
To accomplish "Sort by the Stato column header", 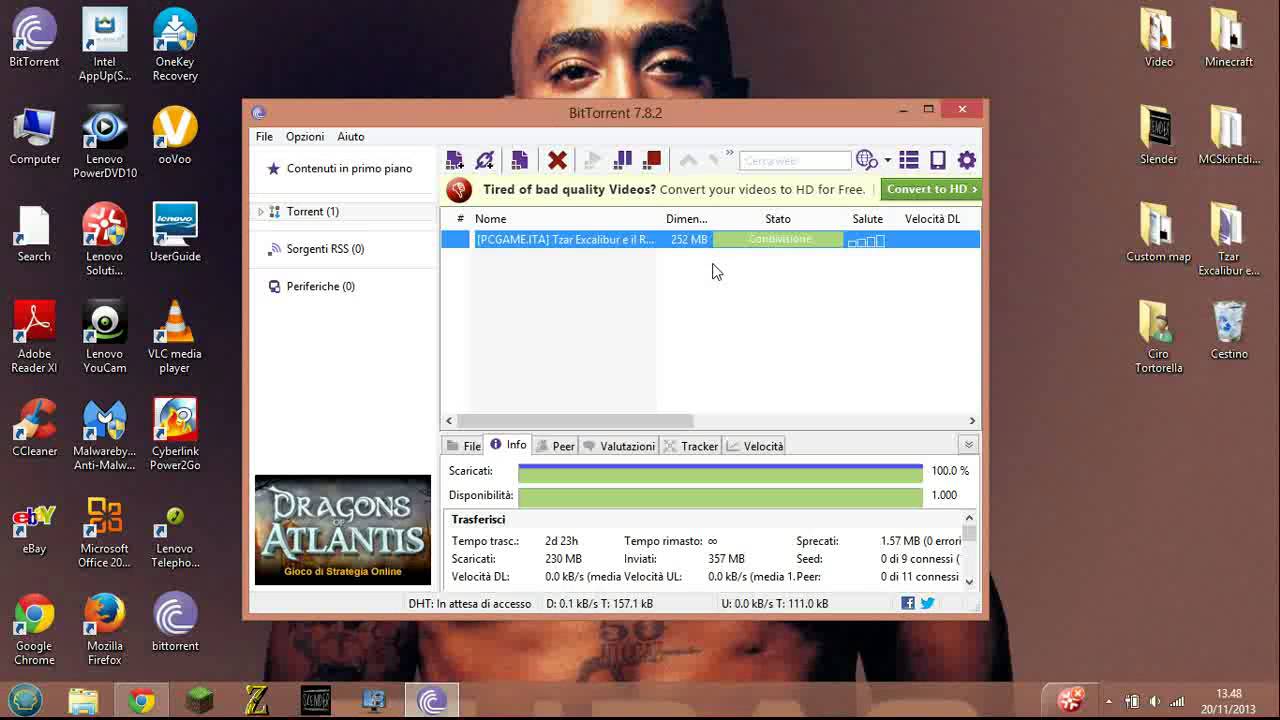I will (x=777, y=219).
